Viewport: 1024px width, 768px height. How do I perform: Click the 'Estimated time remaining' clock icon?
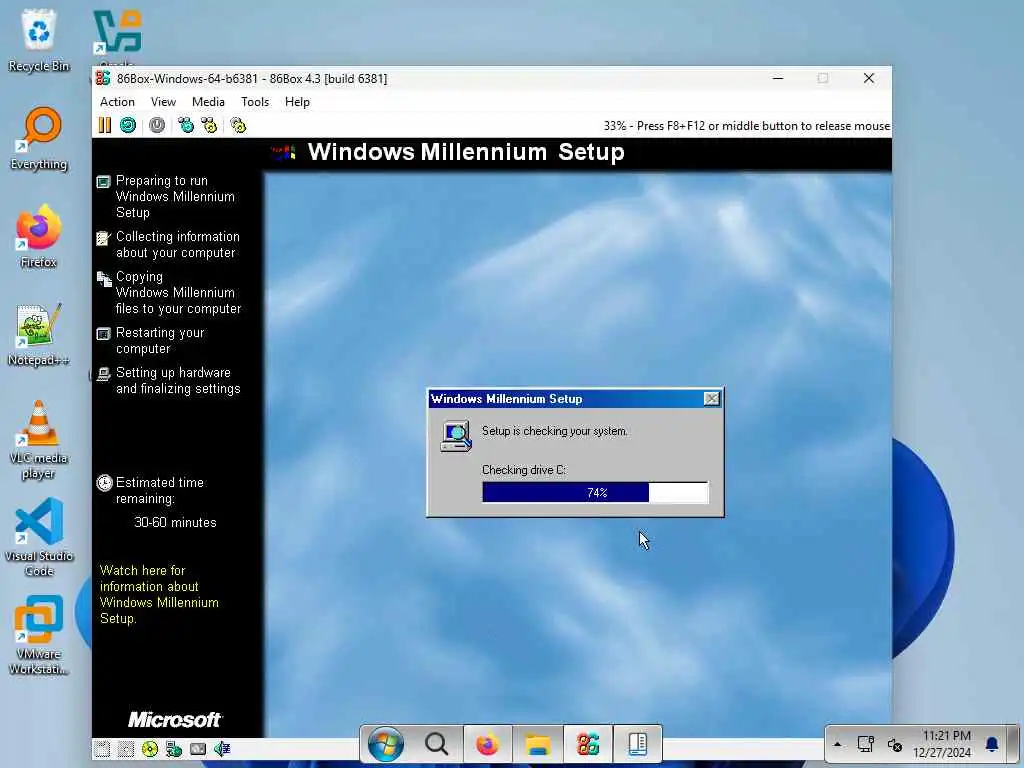104,483
